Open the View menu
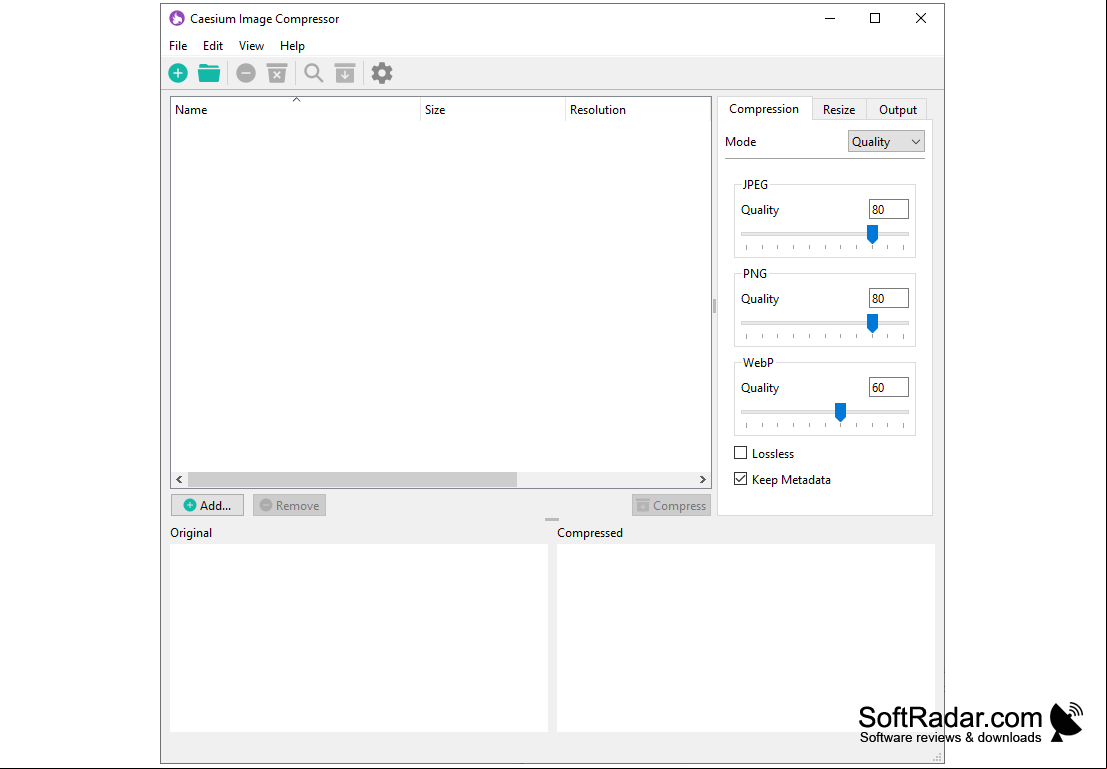Screen dimensions: 1107x769 coord(251,46)
